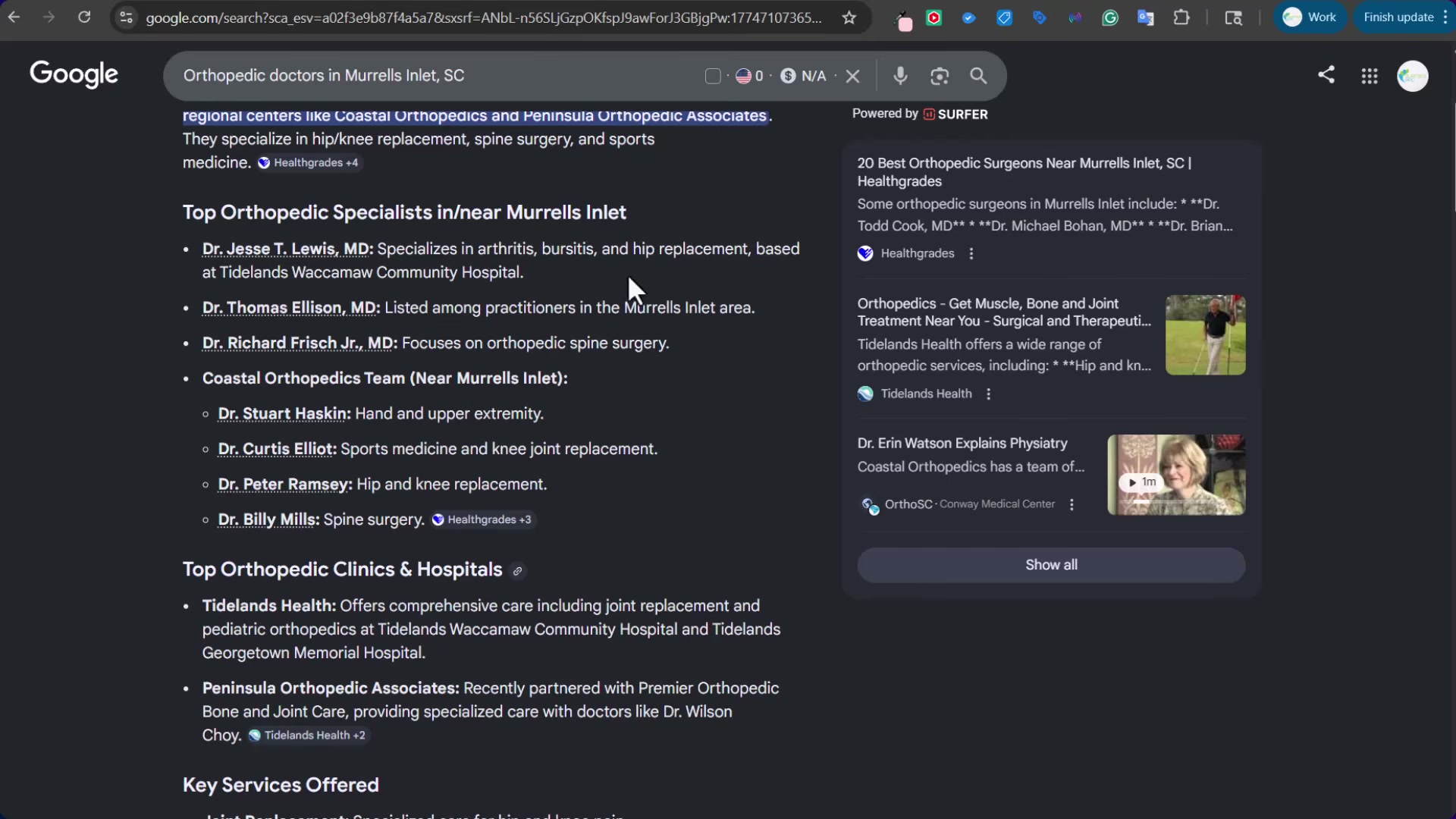The height and width of the screenshot is (819, 1456).
Task: Open Dr. Erin Watson Explains Physiatry result
Action: tap(962, 444)
